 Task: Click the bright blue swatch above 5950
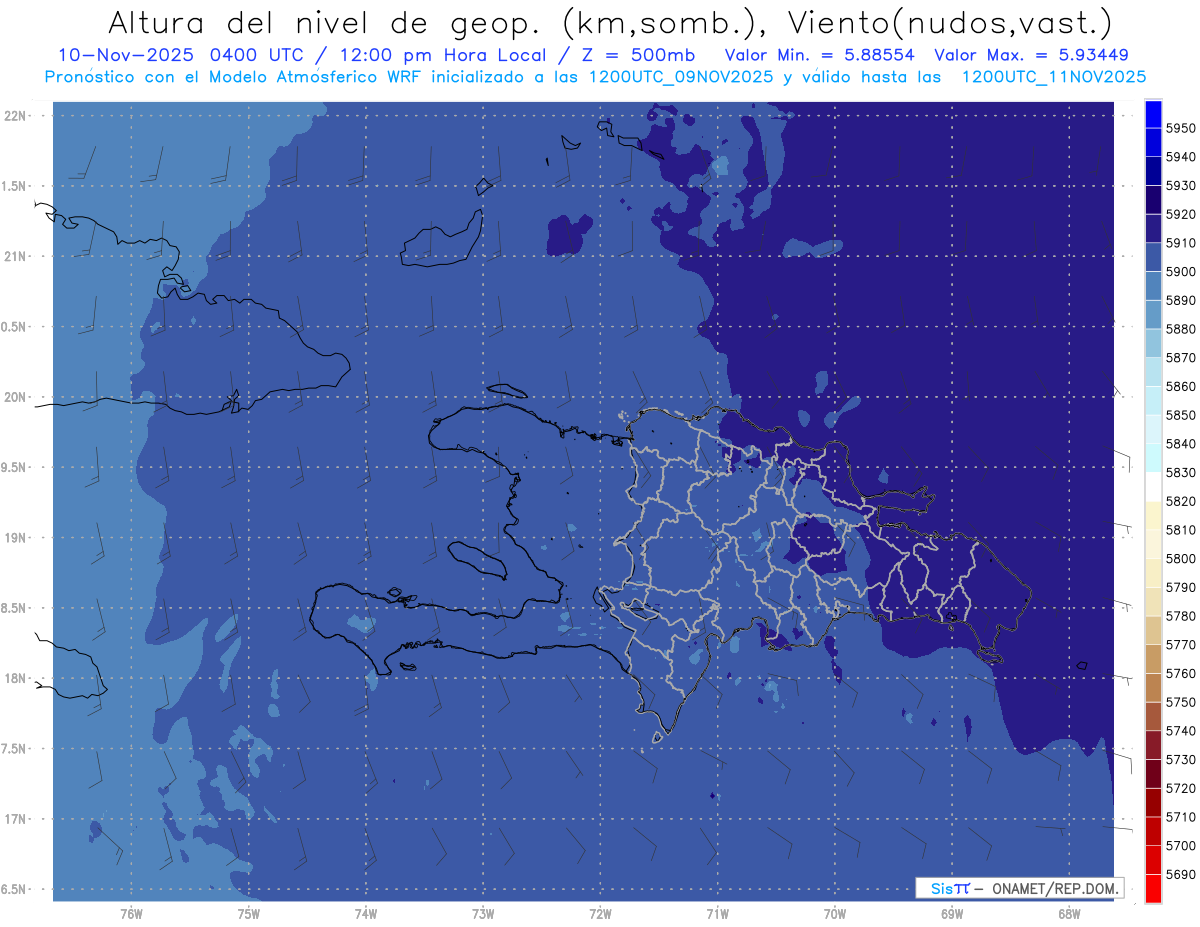[x=1153, y=114]
